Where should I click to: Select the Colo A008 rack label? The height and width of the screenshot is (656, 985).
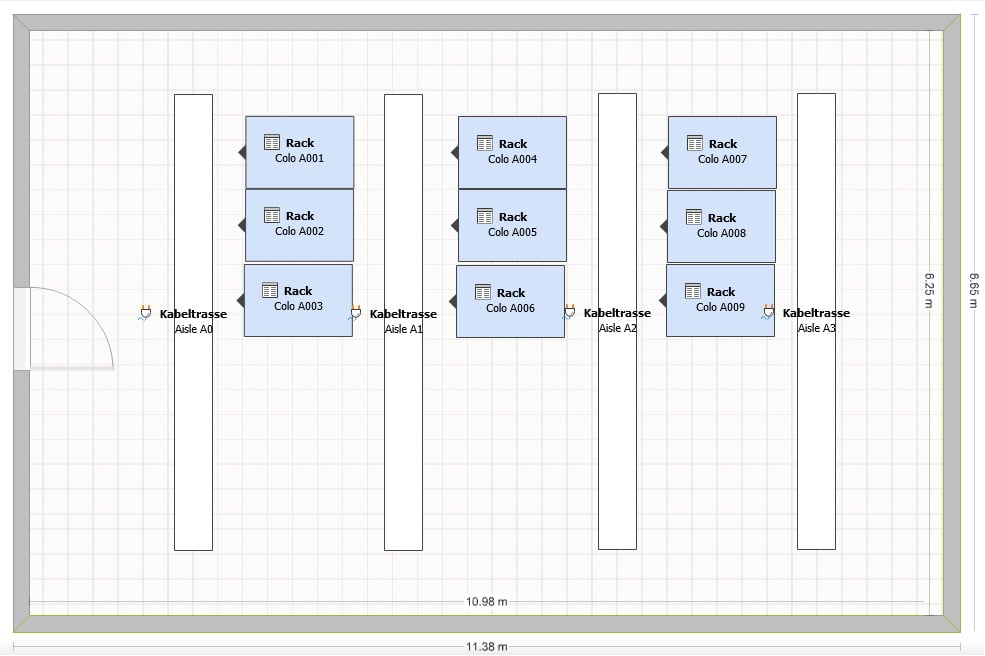tap(721, 233)
